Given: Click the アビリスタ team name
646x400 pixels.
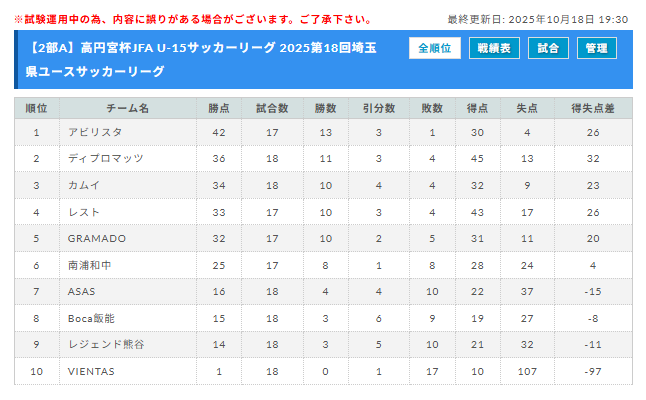Looking at the screenshot, I should click(x=94, y=132).
